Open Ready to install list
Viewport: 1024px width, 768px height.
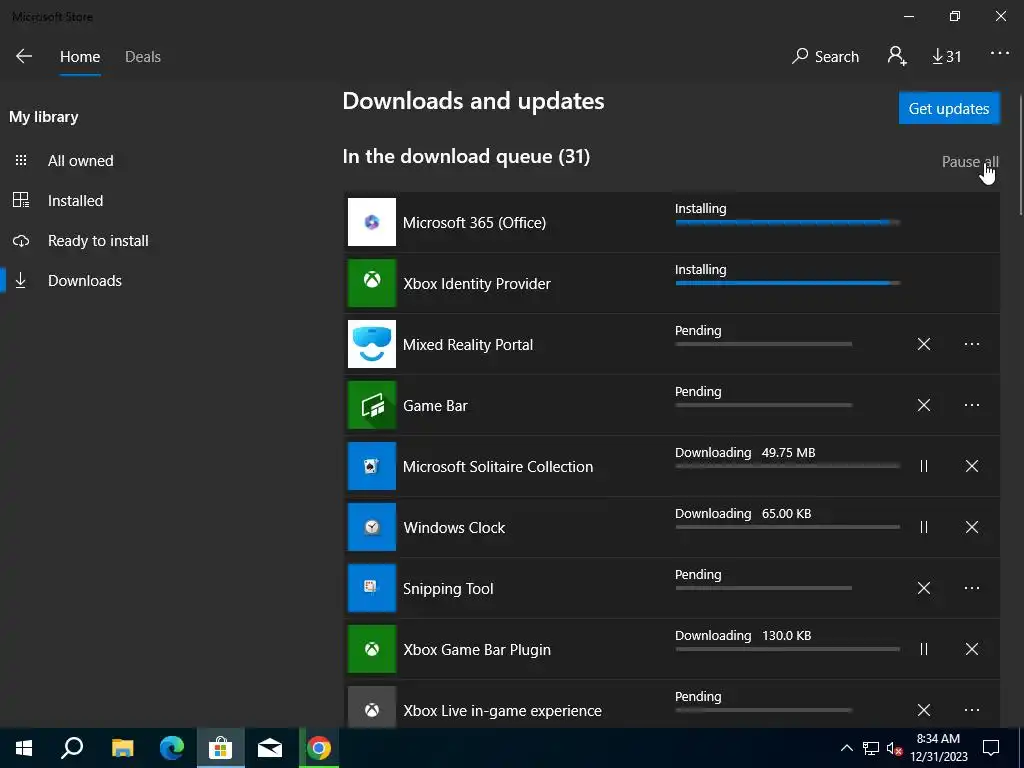98,240
